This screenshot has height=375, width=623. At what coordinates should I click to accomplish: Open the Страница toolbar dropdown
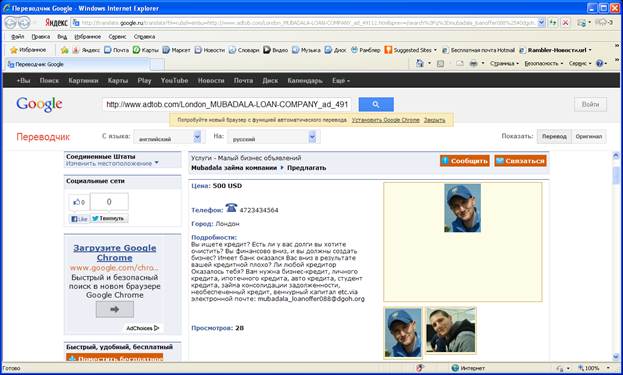click(x=504, y=63)
